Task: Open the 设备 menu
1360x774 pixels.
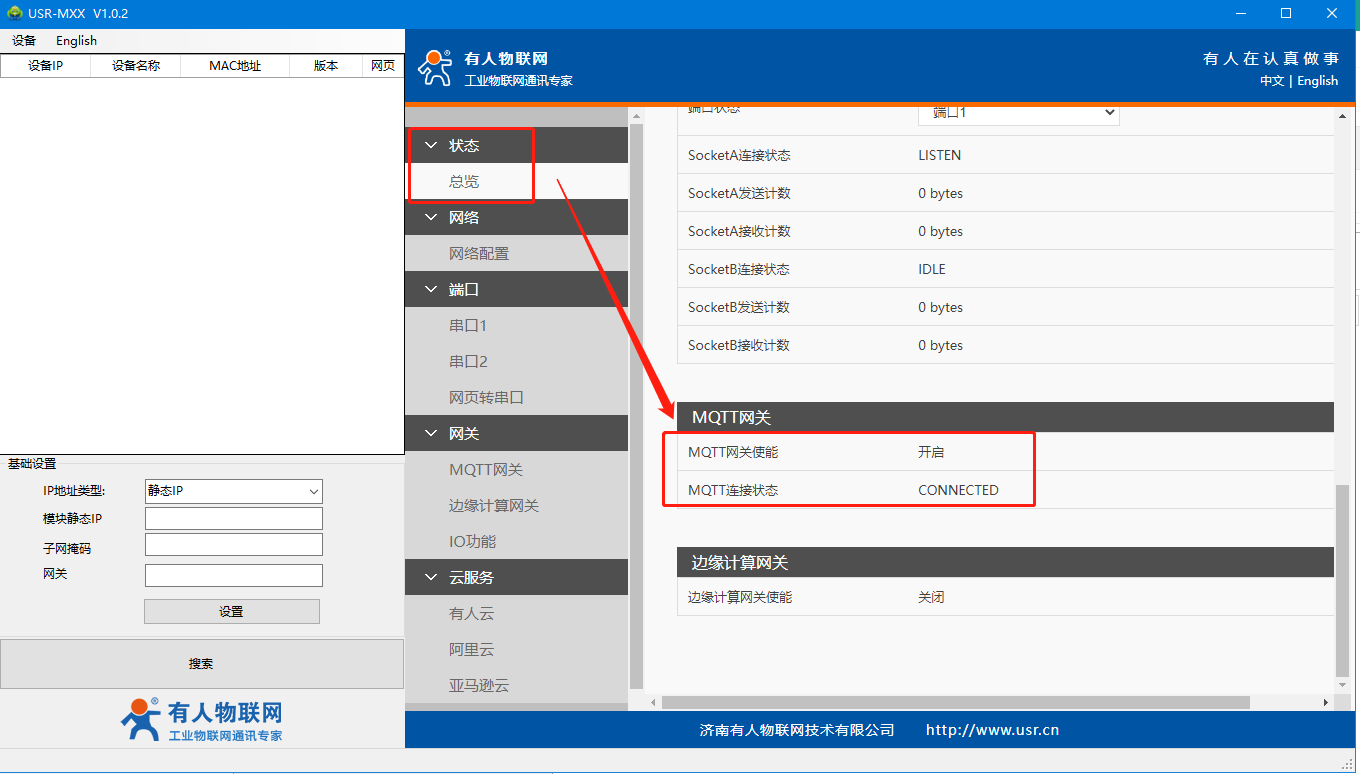Action: click(x=24, y=41)
